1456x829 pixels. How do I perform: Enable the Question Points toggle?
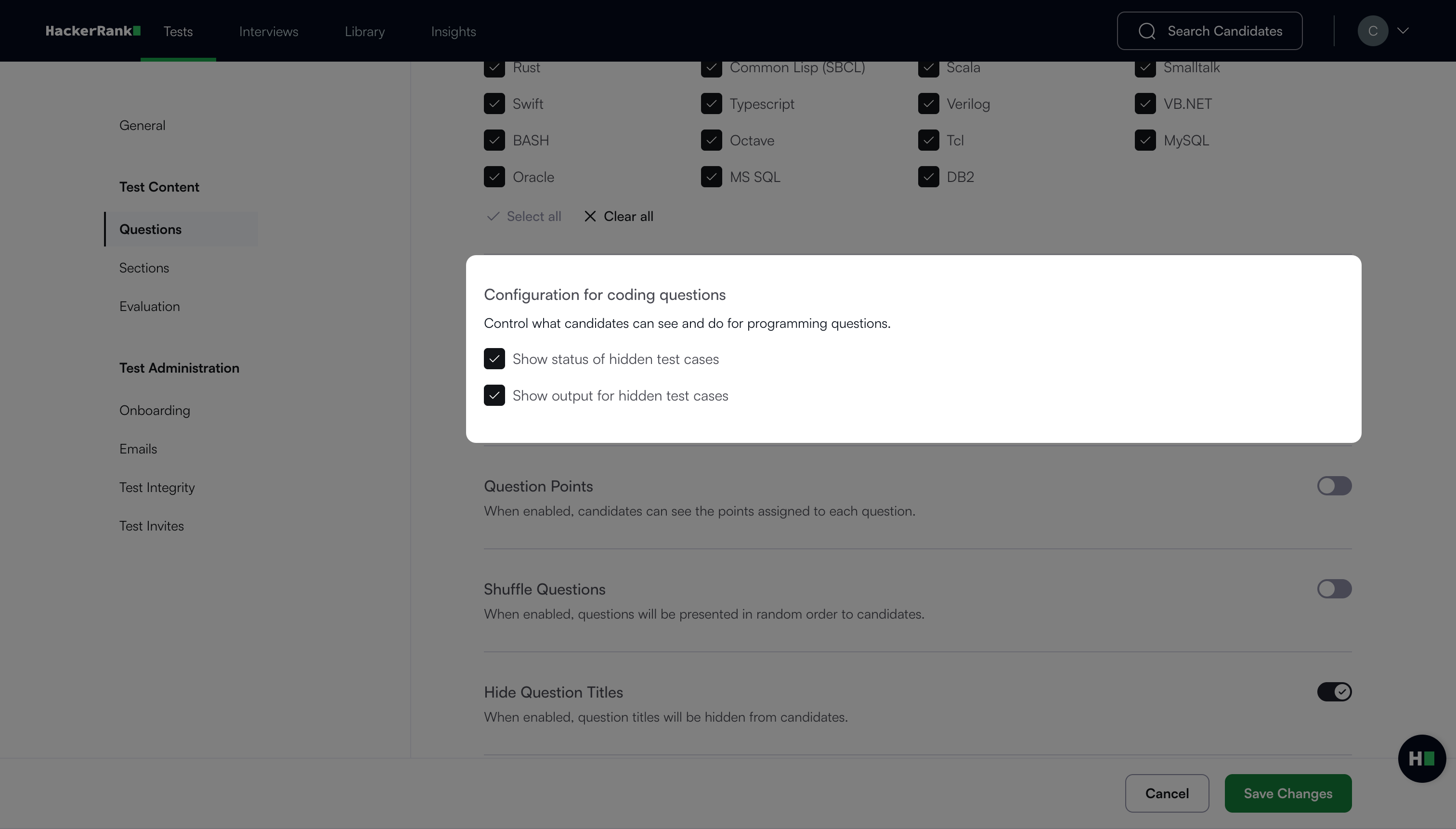point(1334,486)
